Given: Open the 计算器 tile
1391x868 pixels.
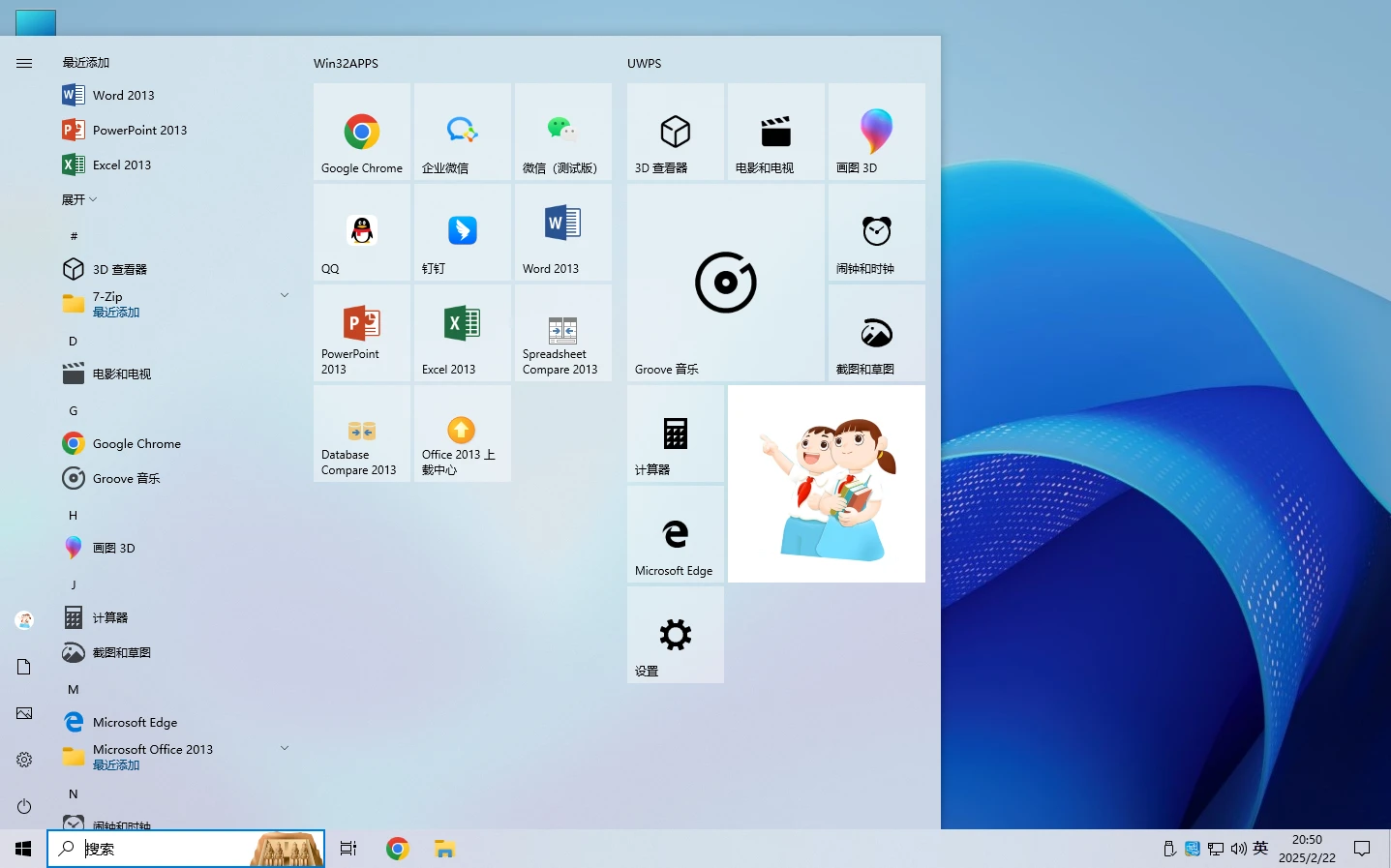Looking at the screenshot, I should pyautogui.click(x=675, y=434).
